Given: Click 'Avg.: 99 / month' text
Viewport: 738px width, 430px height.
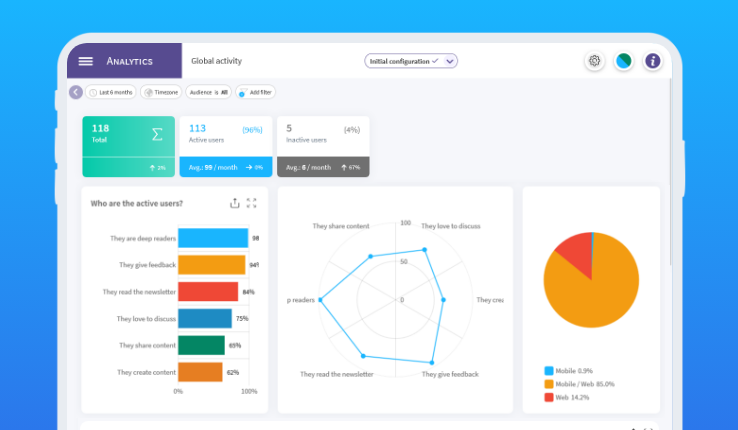Looking at the screenshot, I should pyautogui.click(x=213, y=167).
